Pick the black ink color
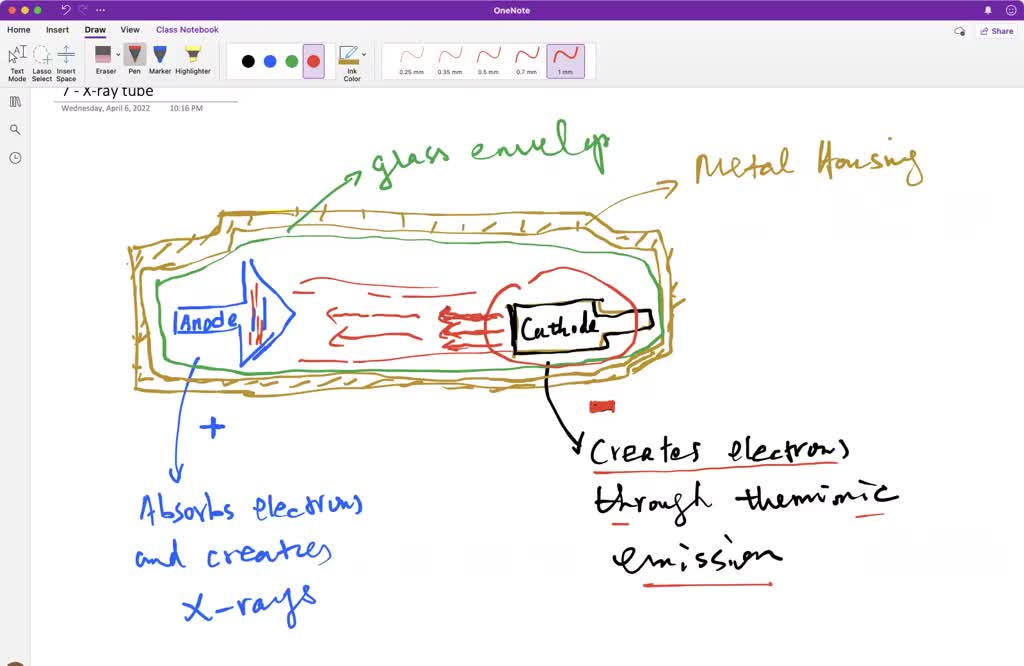Image resolution: width=1024 pixels, height=666 pixels. coord(248,61)
